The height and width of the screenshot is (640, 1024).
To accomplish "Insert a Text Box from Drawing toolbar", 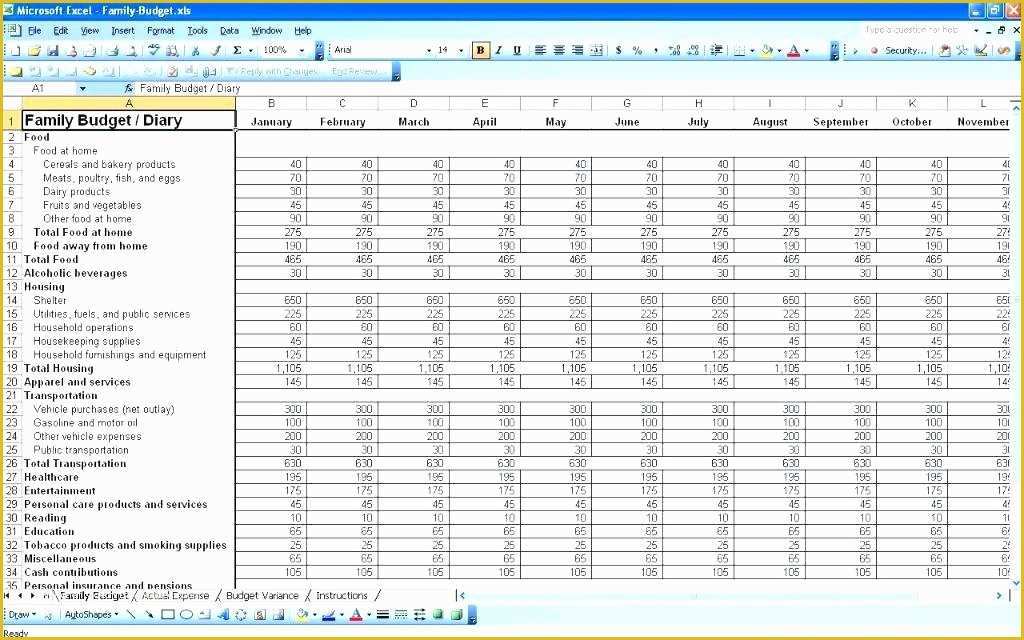I will tap(204, 615).
